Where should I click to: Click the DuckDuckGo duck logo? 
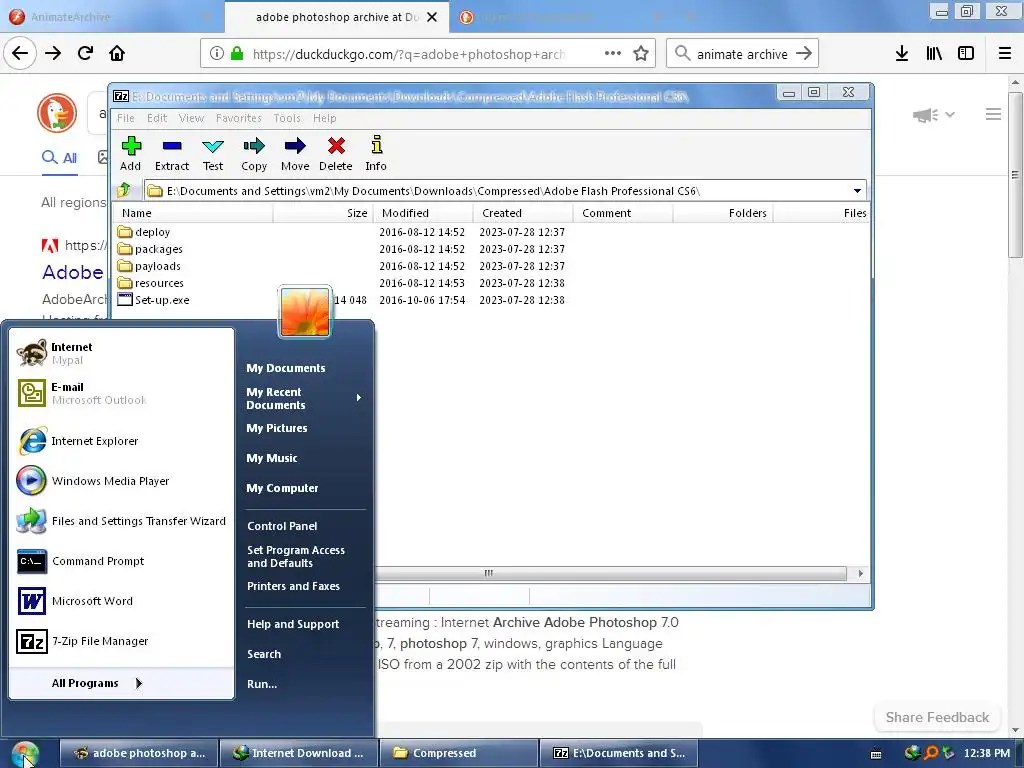click(x=57, y=113)
